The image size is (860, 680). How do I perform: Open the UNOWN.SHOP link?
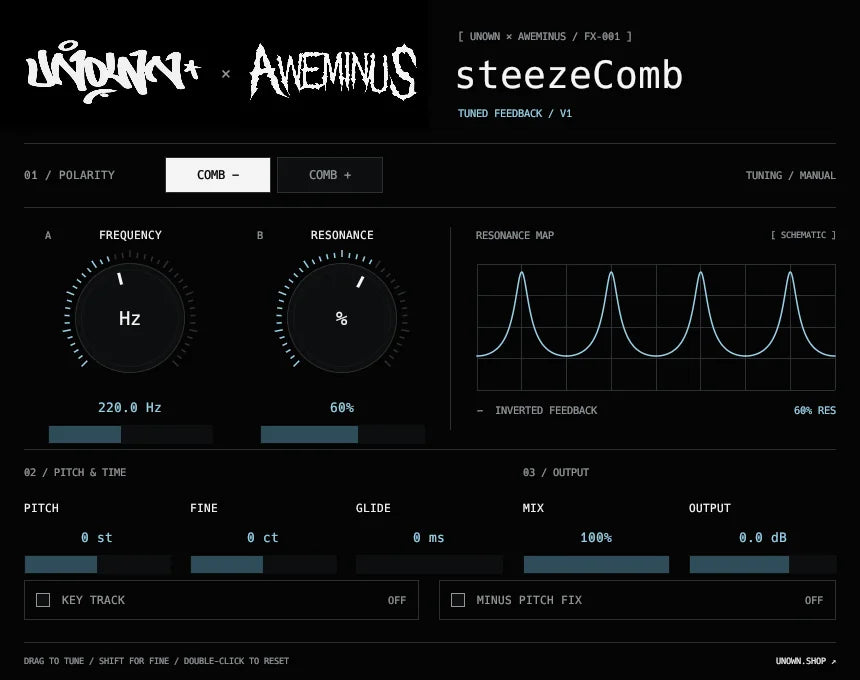806,661
